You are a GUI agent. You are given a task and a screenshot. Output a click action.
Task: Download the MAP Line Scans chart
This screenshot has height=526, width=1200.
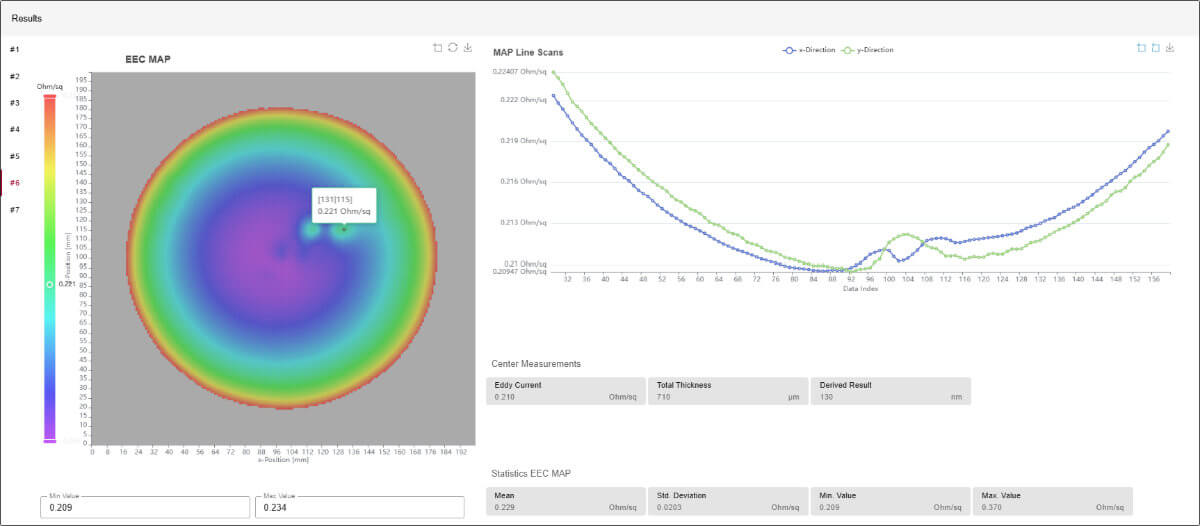coord(1170,47)
